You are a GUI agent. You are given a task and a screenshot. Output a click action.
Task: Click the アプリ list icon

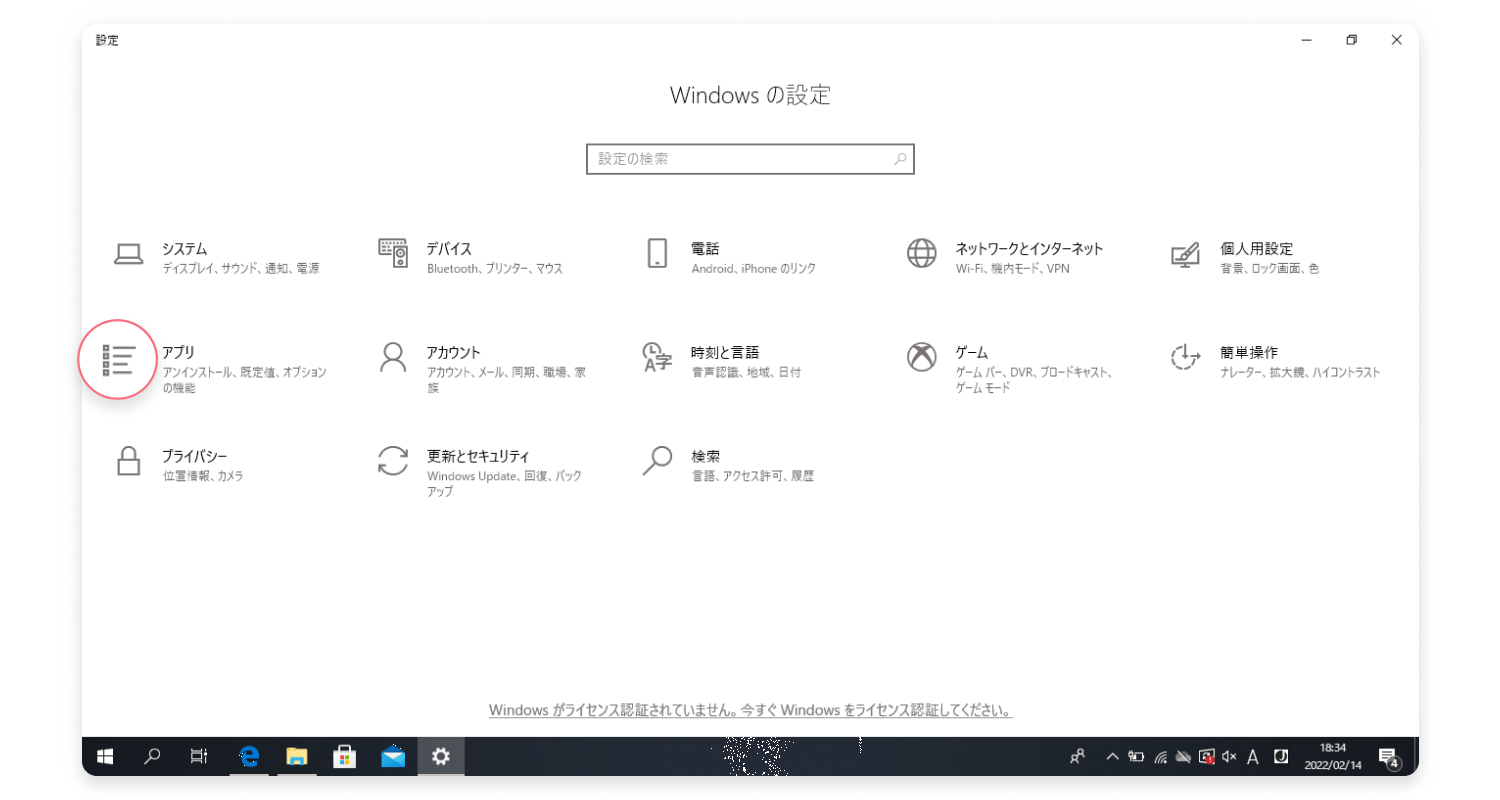point(119,360)
